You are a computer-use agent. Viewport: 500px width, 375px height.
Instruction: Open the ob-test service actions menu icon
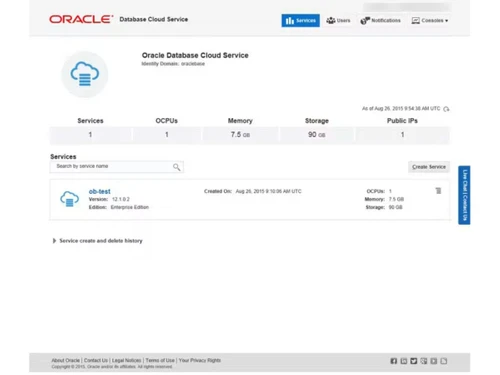click(438, 191)
